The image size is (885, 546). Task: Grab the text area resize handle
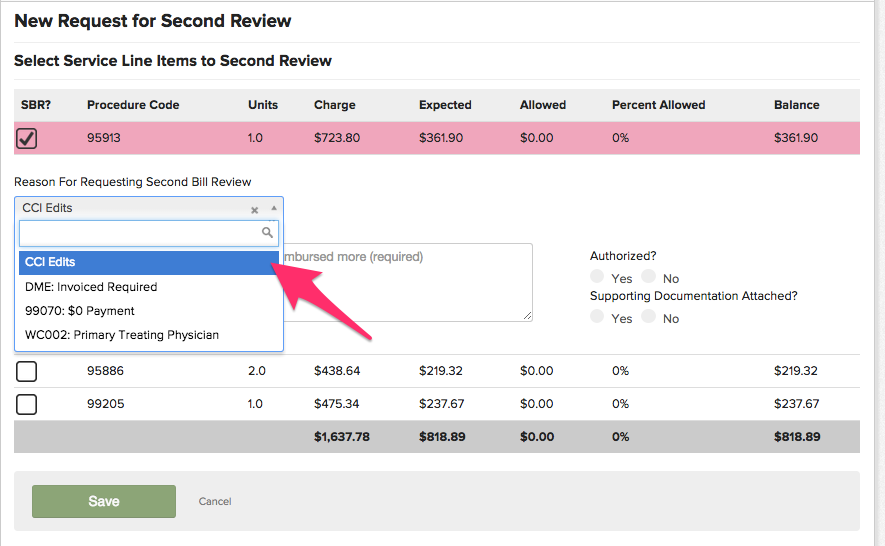tap(527, 316)
